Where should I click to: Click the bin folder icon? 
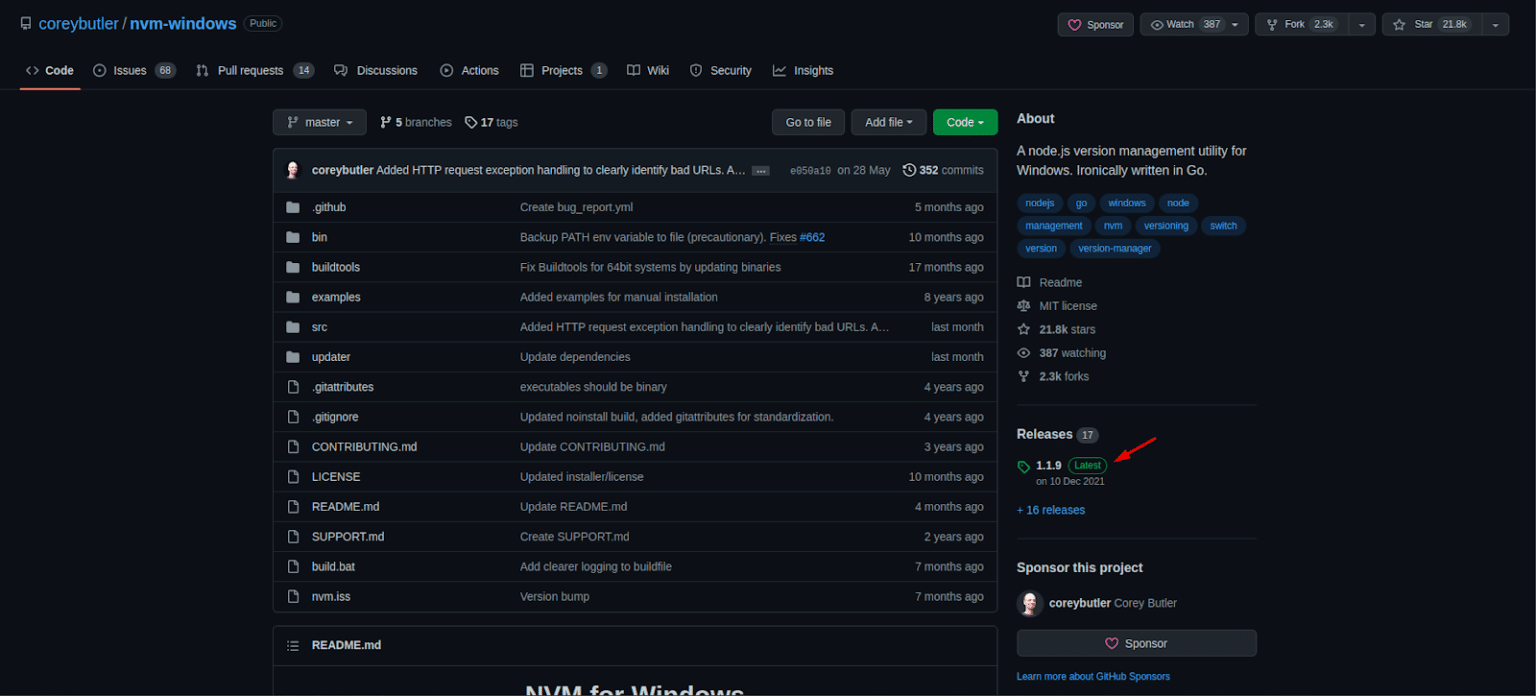click(294, 237)
